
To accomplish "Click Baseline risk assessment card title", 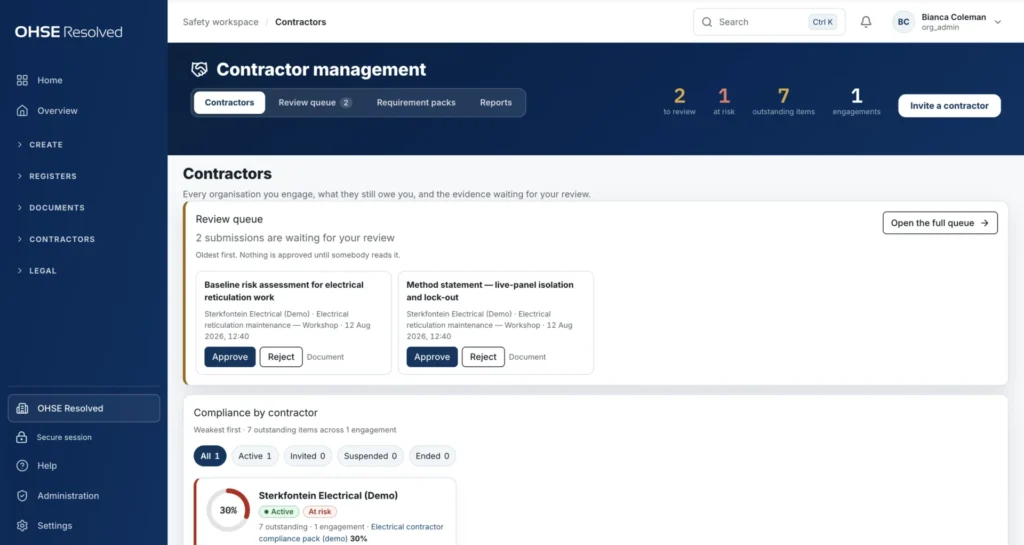I will (x=284, y=290).
